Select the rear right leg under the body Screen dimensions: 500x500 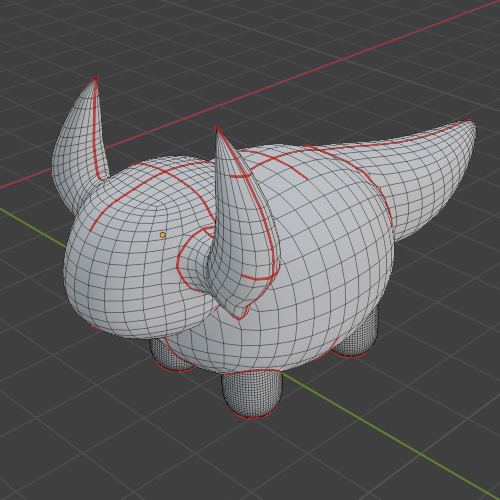point(358,337)
